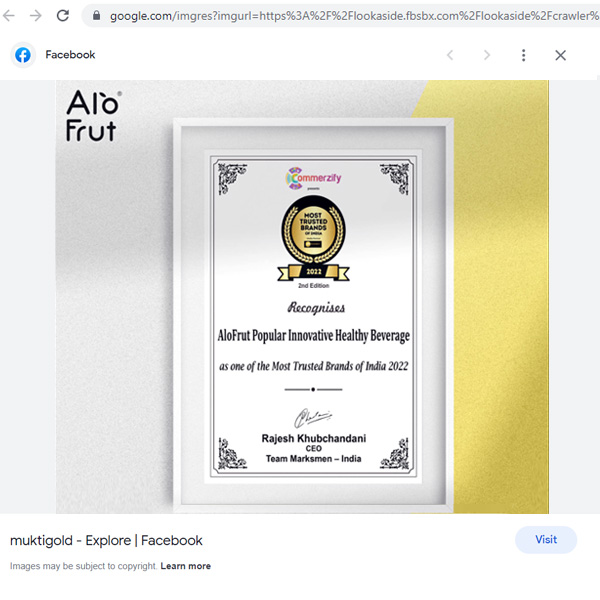Open the Learn more copyright link
Viewport: 600px width, 600px height.
186,566
